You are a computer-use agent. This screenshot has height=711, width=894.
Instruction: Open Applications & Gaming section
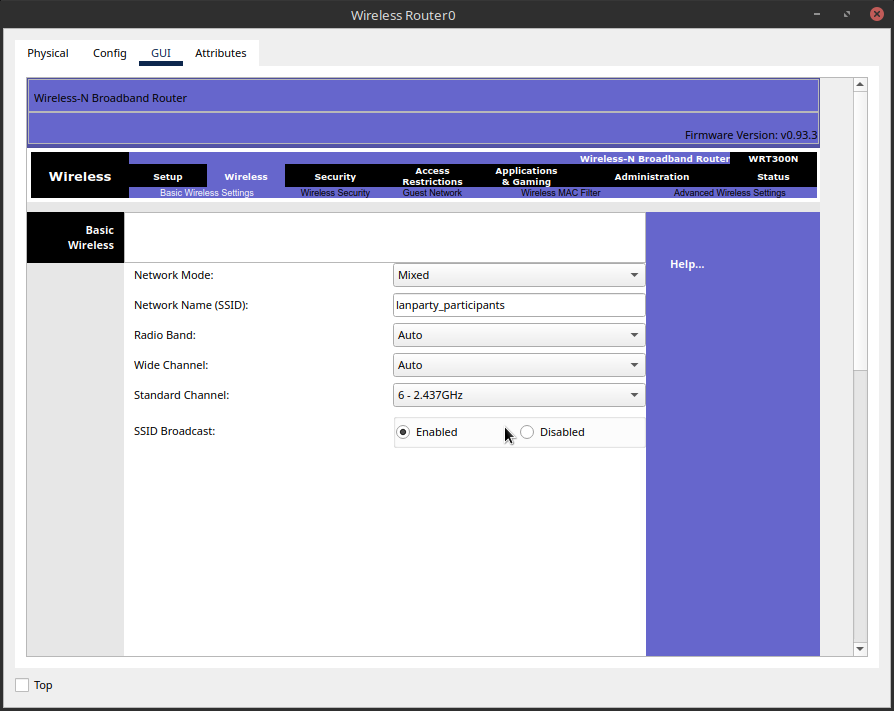tap(526, 177)
